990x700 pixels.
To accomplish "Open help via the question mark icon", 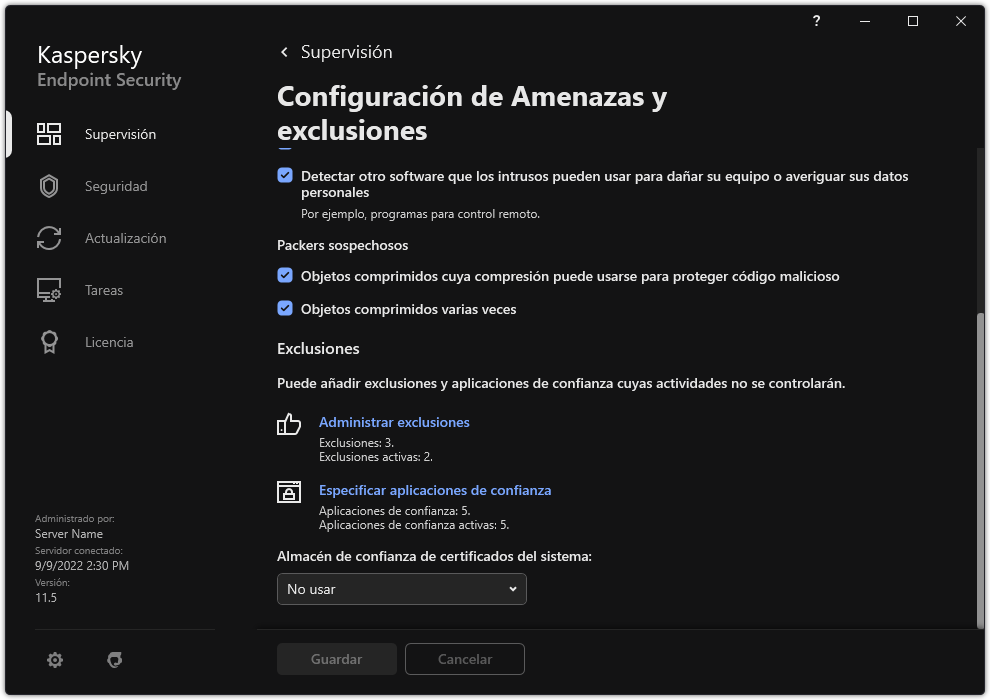I will 815,21.
